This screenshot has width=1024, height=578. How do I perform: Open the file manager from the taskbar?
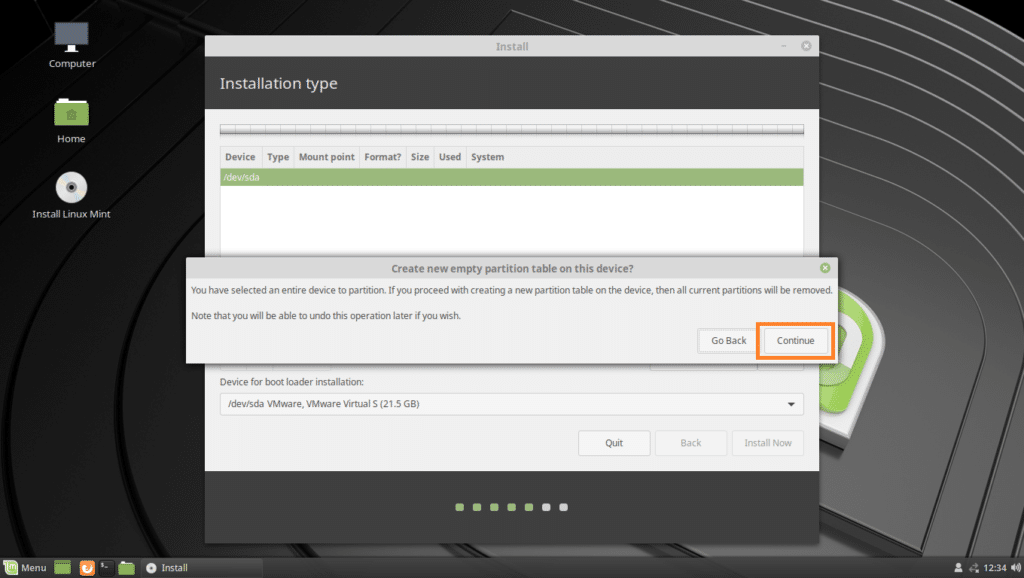pyautogui.click(x=126, y=567)
